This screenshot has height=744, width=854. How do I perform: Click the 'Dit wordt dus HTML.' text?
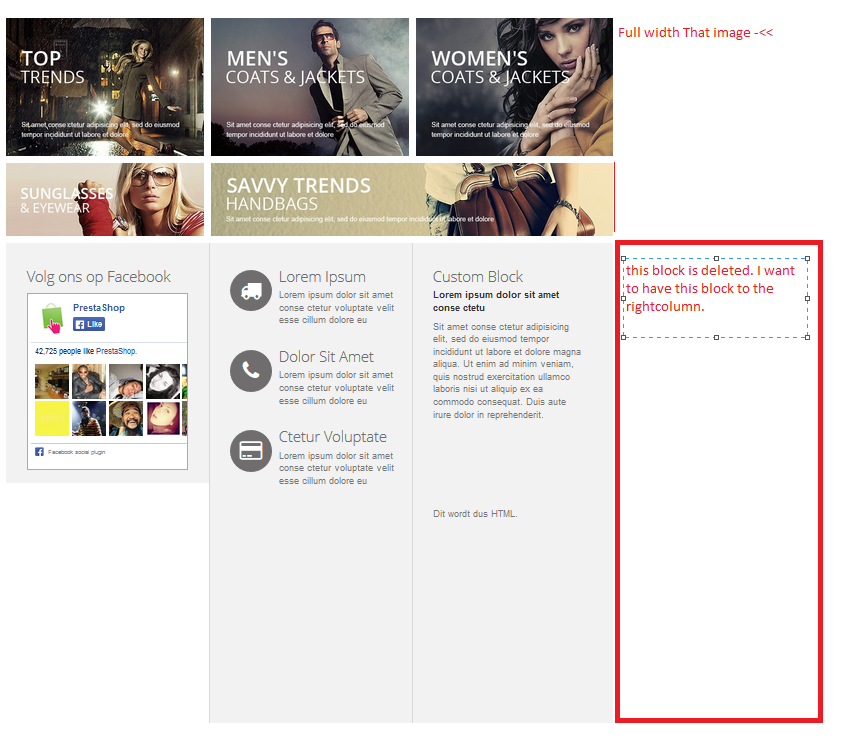tap(475, 514)
